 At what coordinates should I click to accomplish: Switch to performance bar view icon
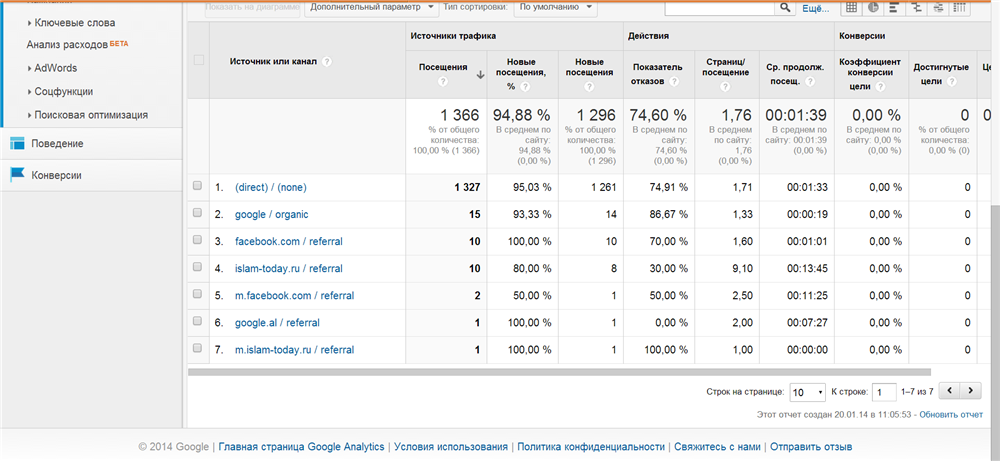pyautogui.click(x=893, y=8)
